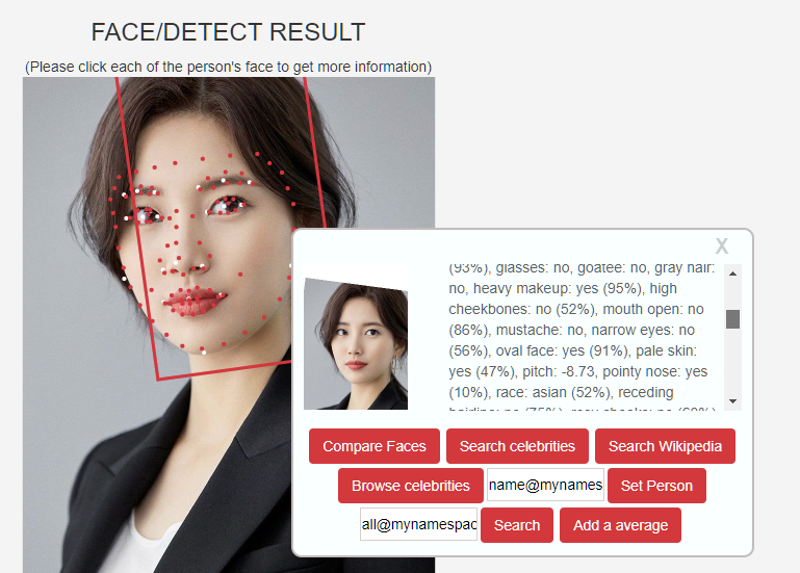Click the cropped face thumbnail in popup

[x=356, y=344]
